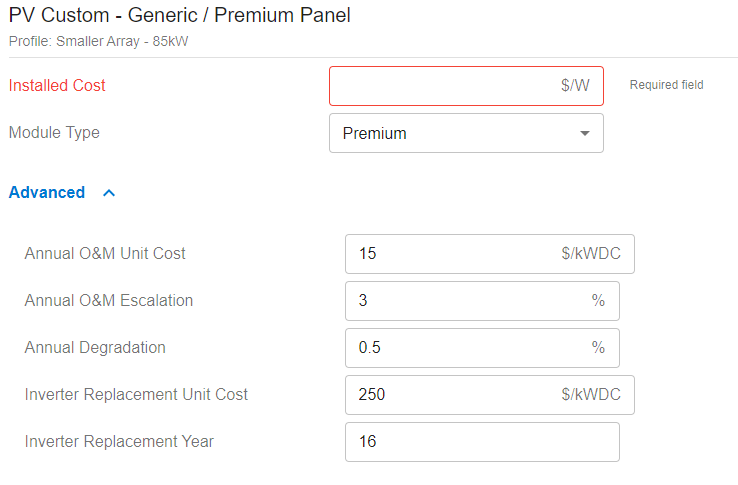Collapse Advanced section using chevron icon

coord(109,193)
